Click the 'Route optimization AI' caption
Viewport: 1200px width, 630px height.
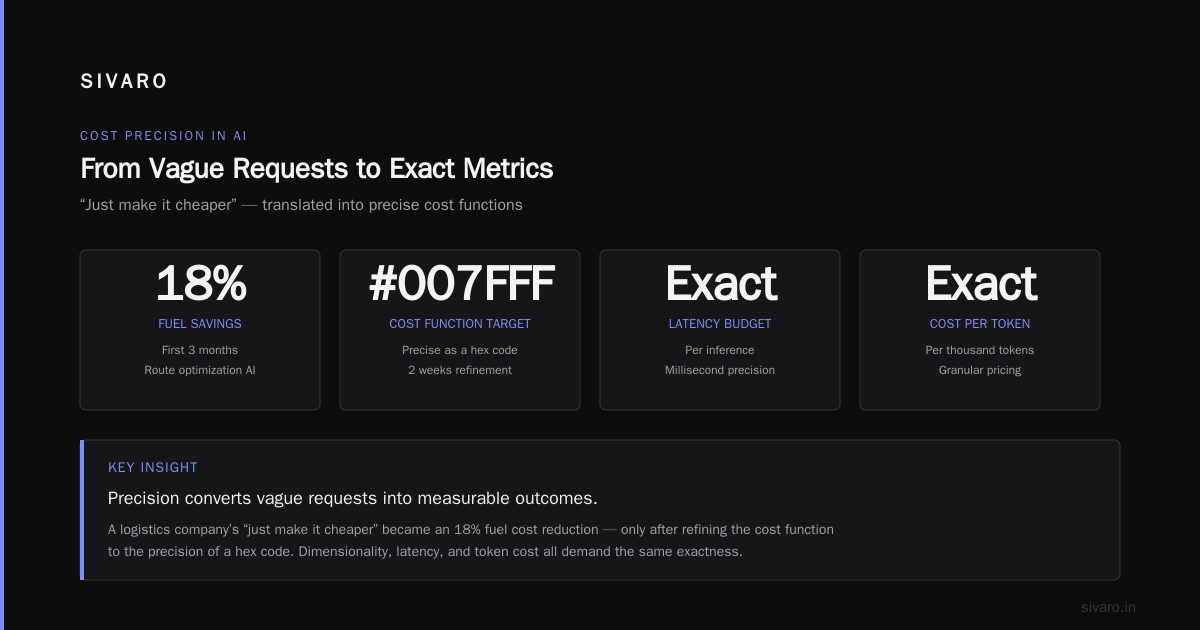point(200,370)
